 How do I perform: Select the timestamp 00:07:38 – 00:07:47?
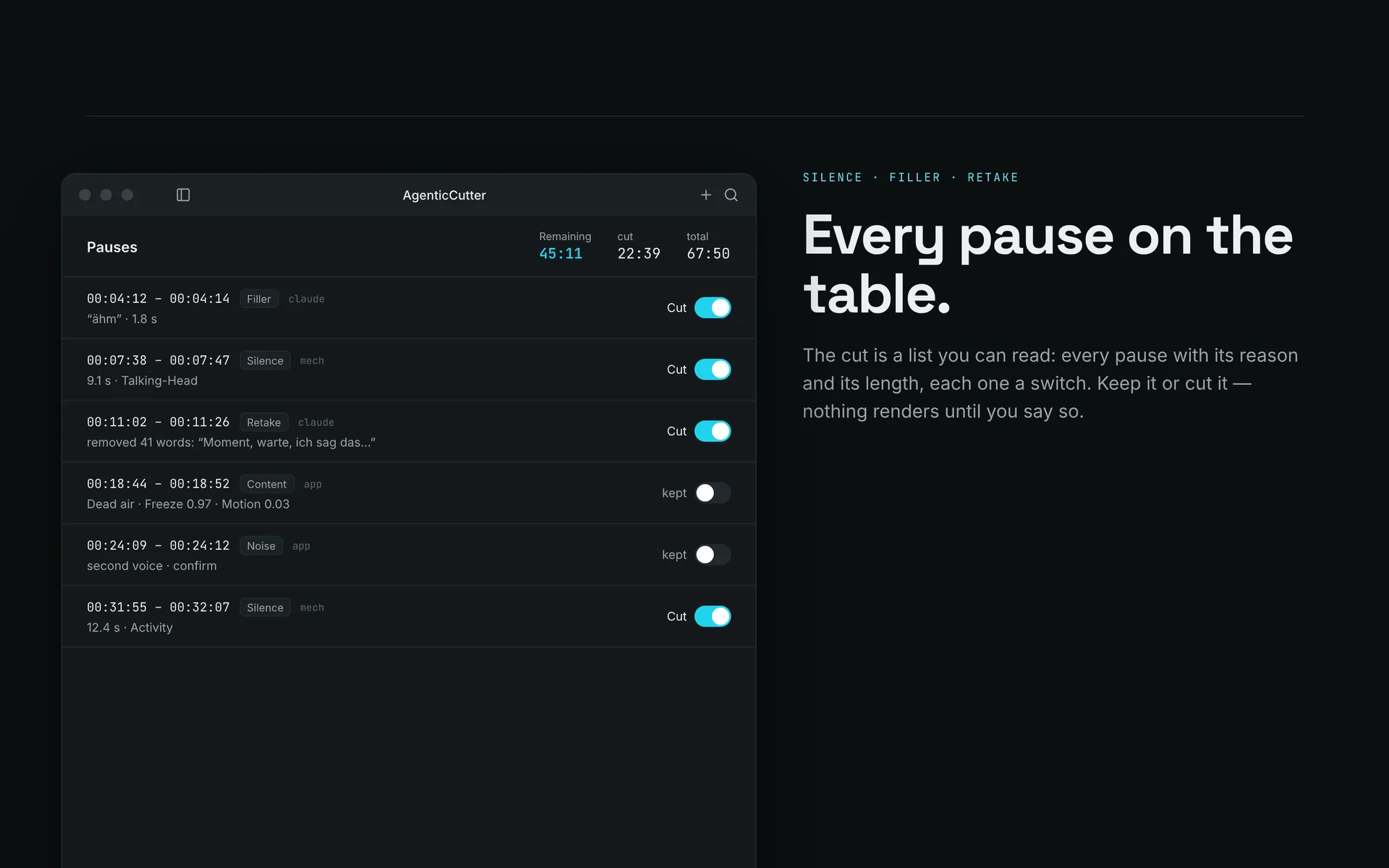pos(158,360)
